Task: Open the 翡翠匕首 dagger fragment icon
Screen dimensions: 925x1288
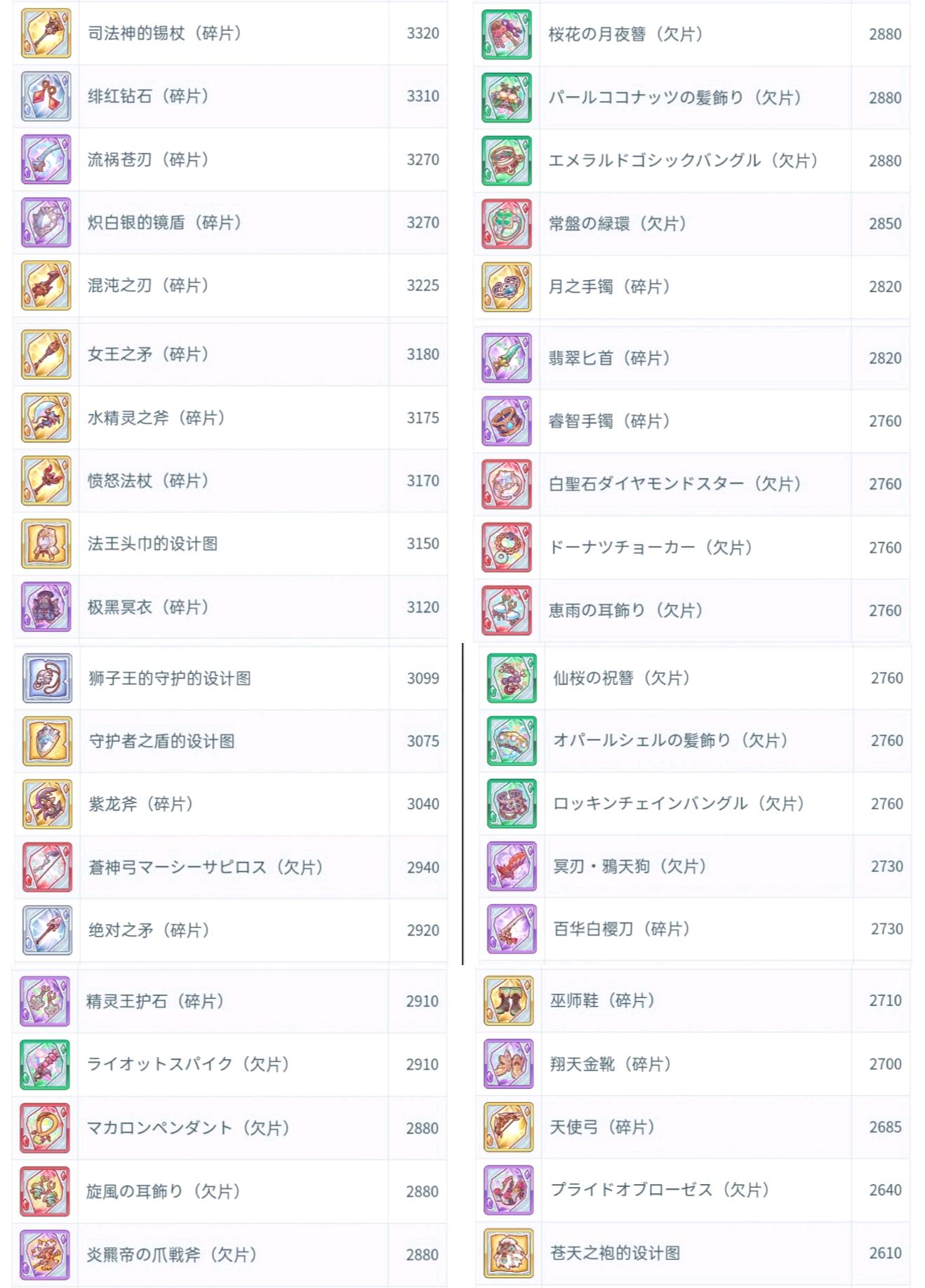Action: click(x=507, y=358)
